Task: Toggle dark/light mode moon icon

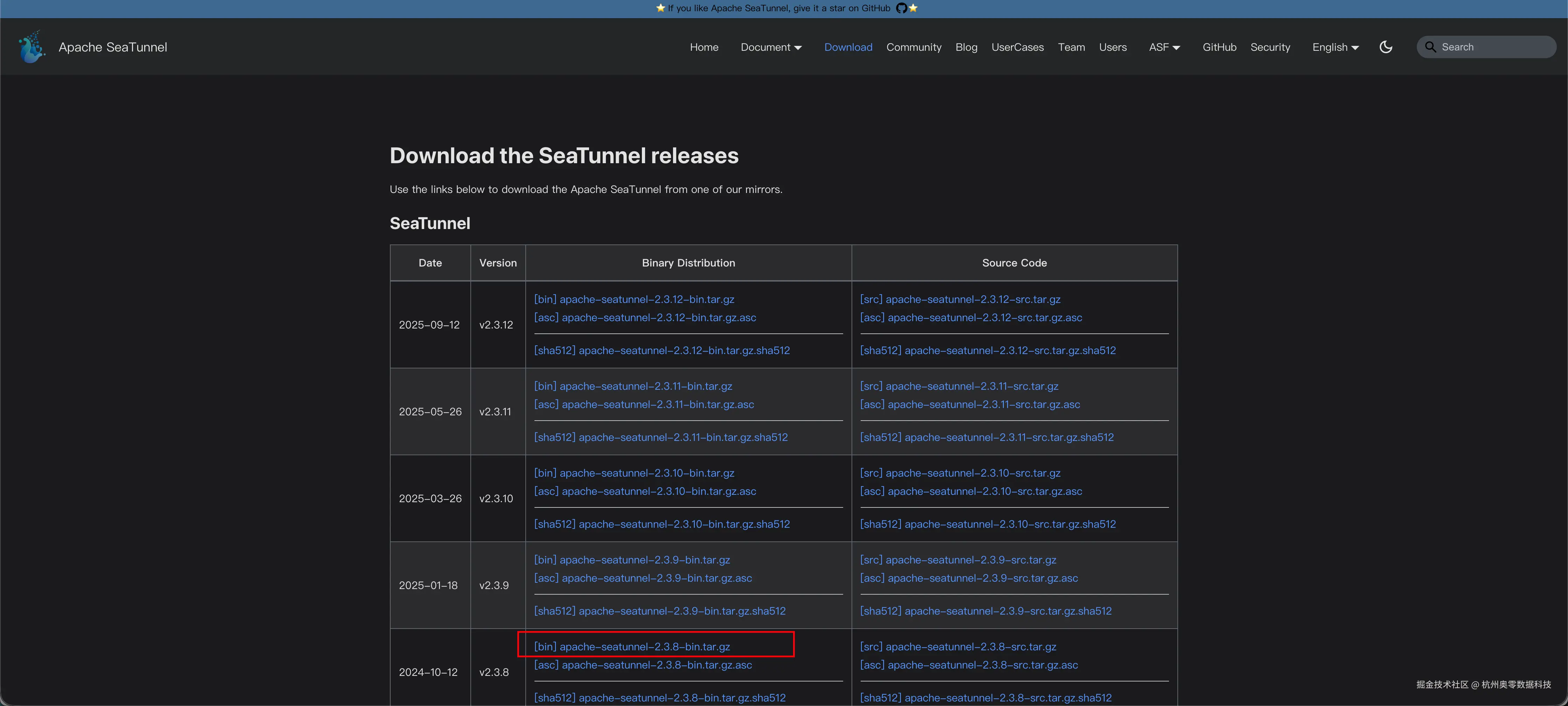Action: pyautogui.click(x=1386, y=47)
